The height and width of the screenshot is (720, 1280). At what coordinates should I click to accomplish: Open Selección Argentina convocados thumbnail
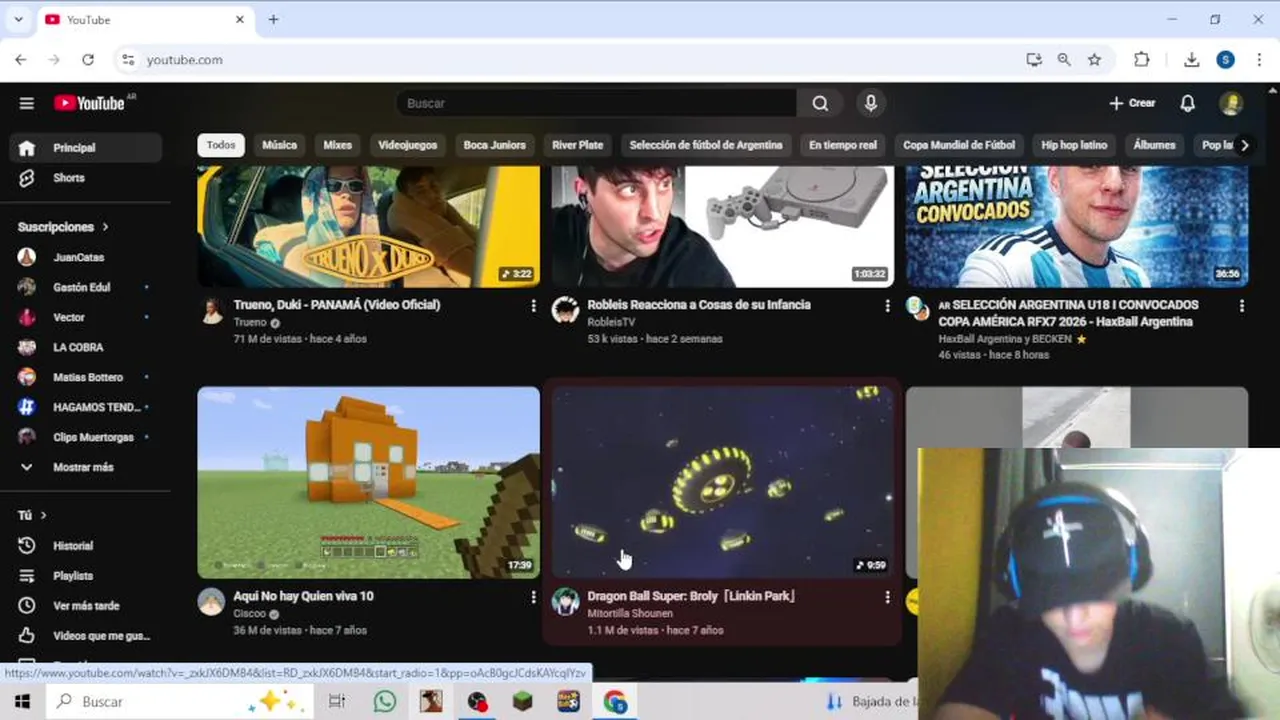[1077, 226]
